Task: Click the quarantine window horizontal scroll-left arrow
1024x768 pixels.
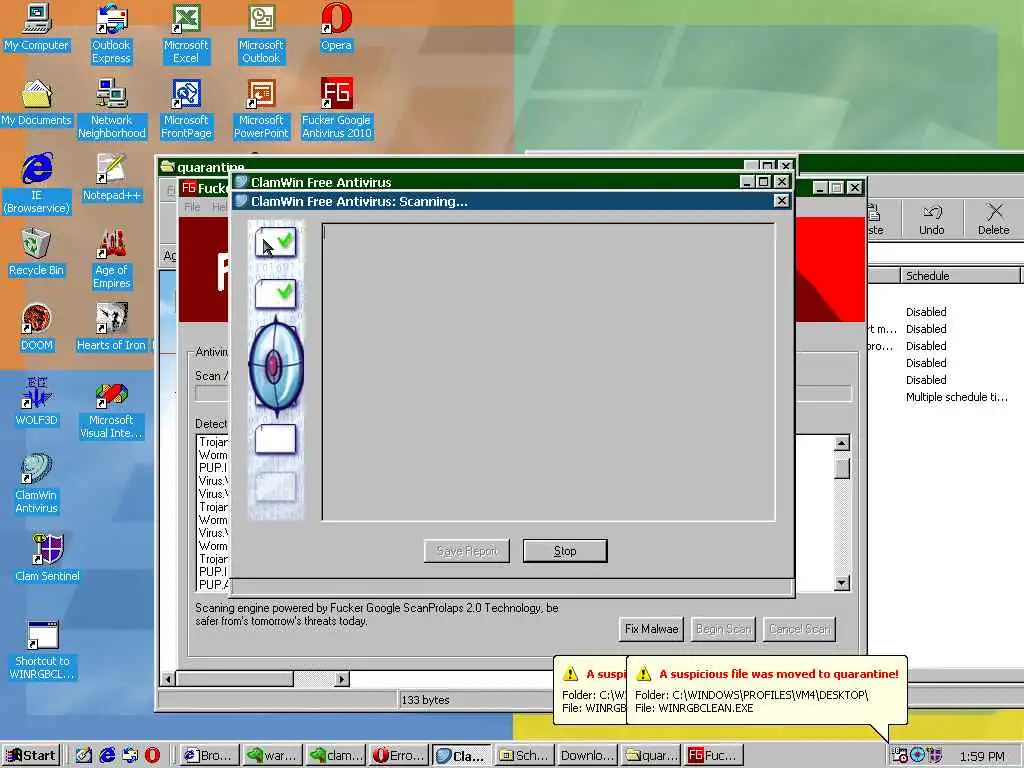Action: click(168, 679)
